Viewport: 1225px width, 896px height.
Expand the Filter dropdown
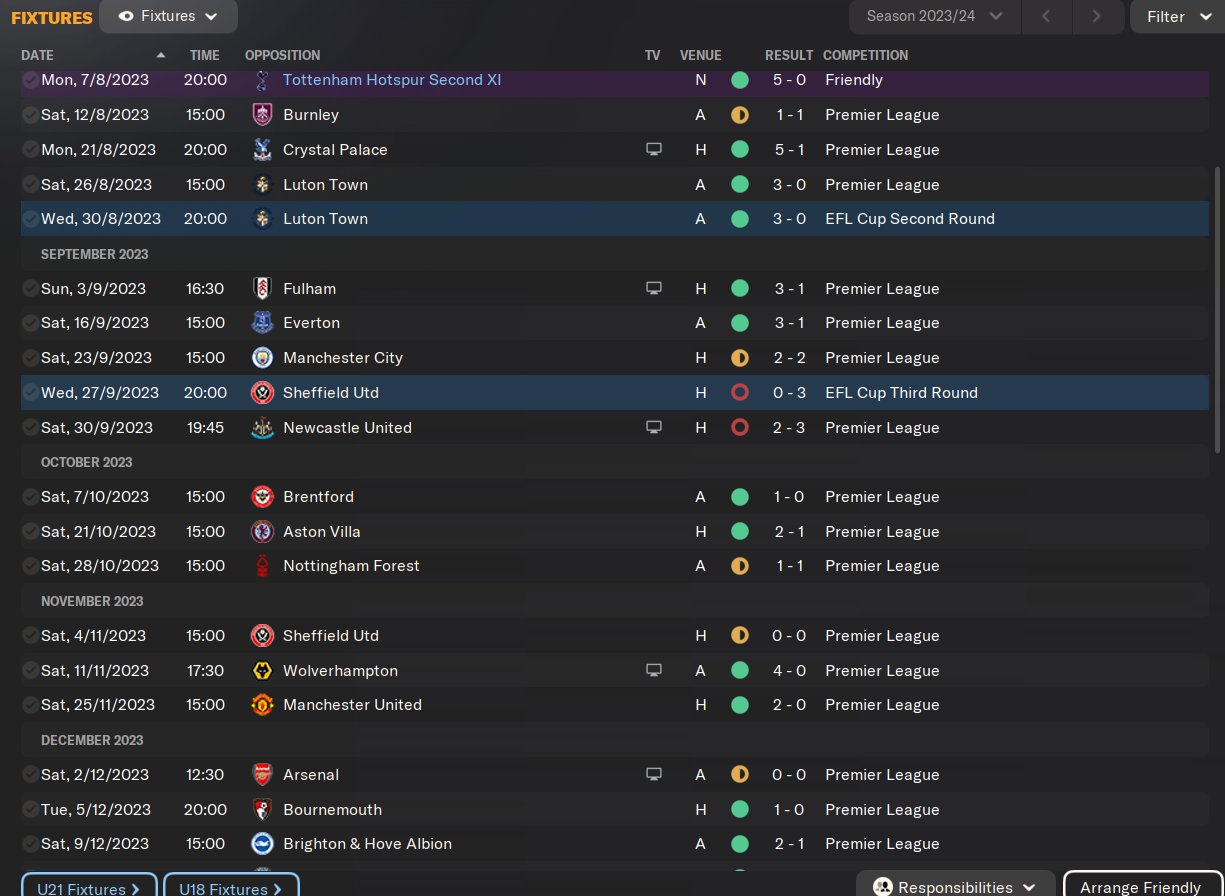tap(1176, 17)
